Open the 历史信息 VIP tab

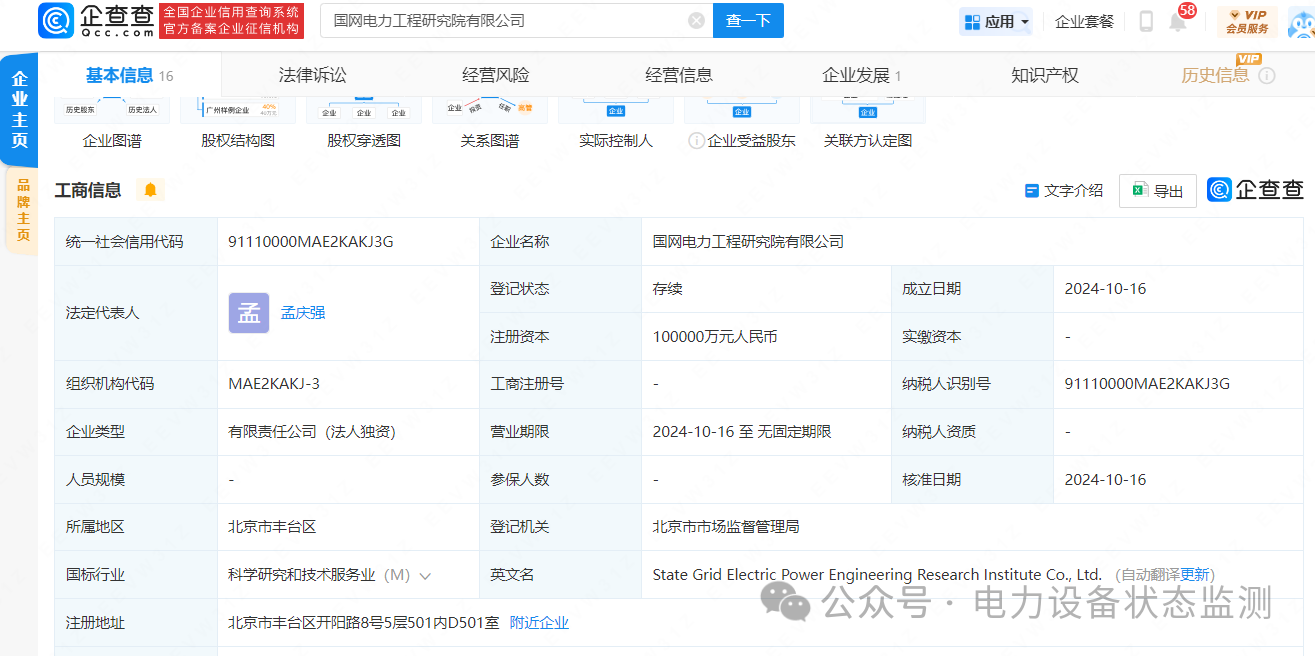[x=1215, y=75]
